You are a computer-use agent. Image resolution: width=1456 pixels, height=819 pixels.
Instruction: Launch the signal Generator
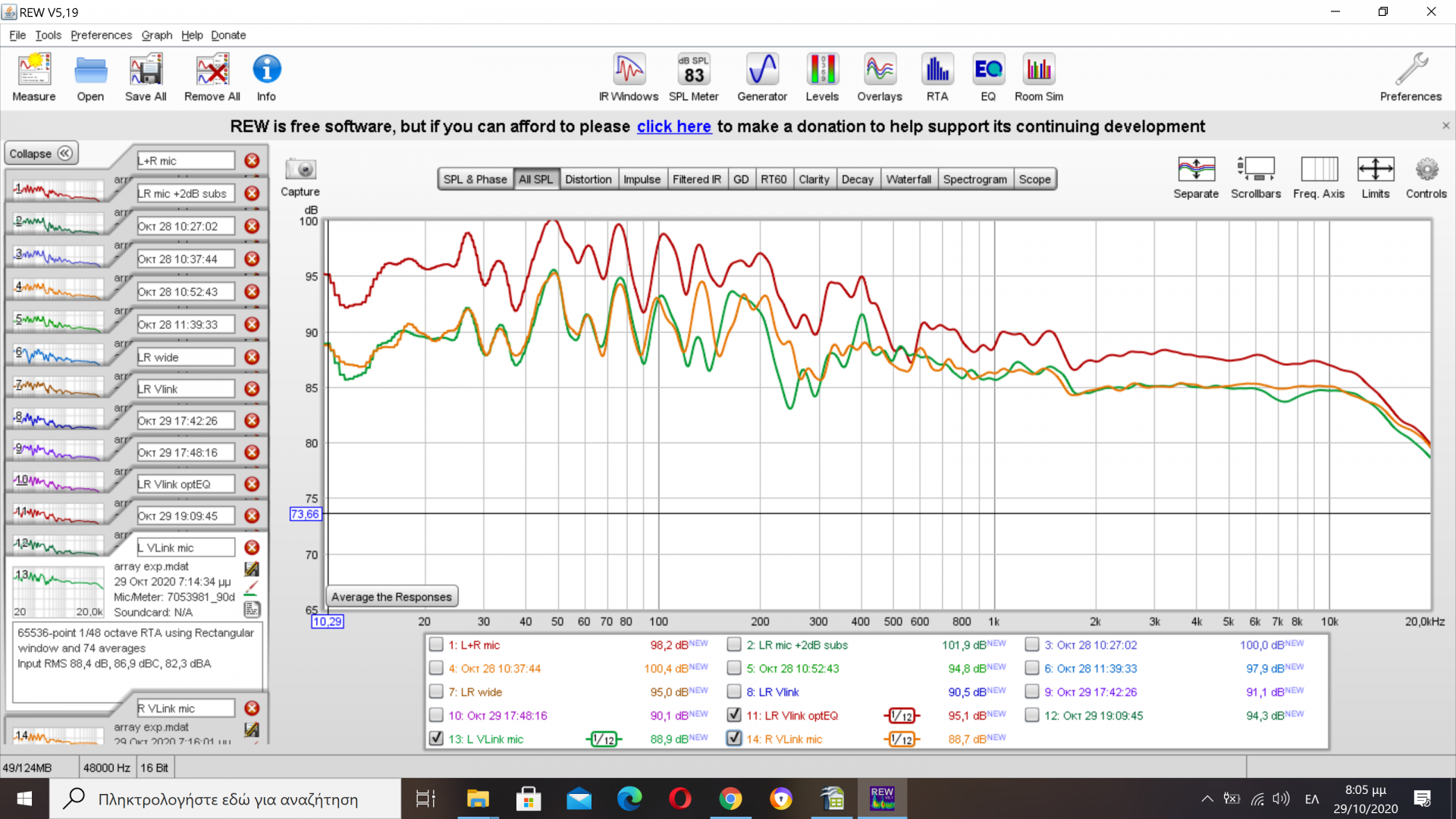click(762, 77)
